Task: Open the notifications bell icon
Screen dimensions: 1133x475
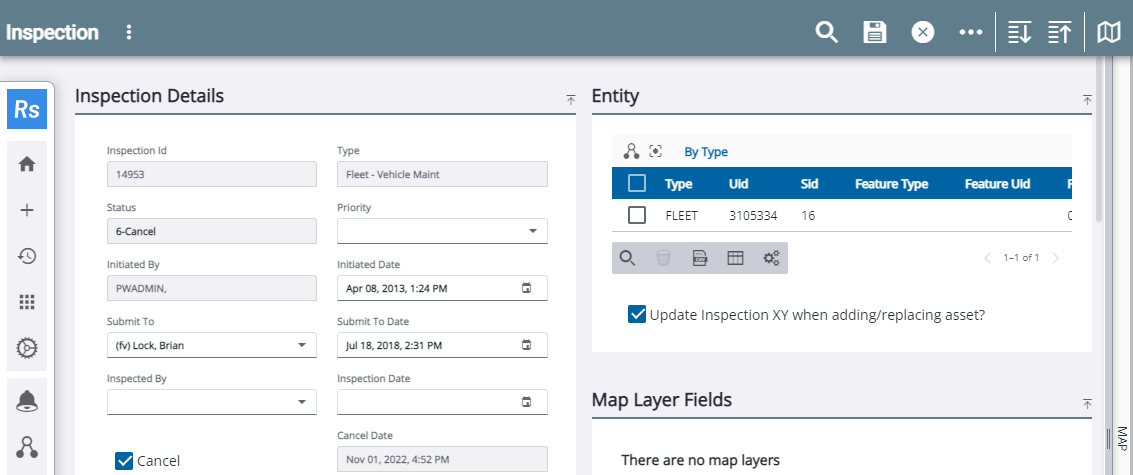Action: tap(28, 402)
